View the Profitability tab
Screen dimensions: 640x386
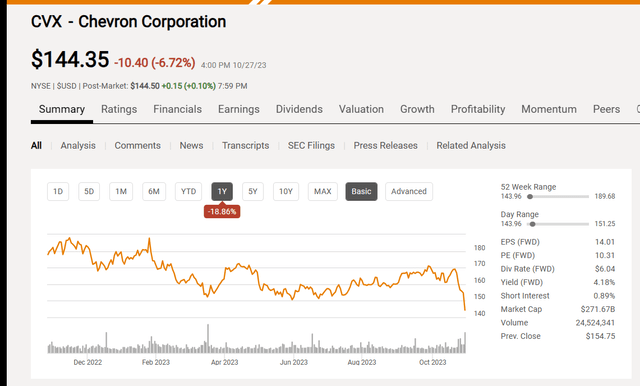tap(478, 109)
